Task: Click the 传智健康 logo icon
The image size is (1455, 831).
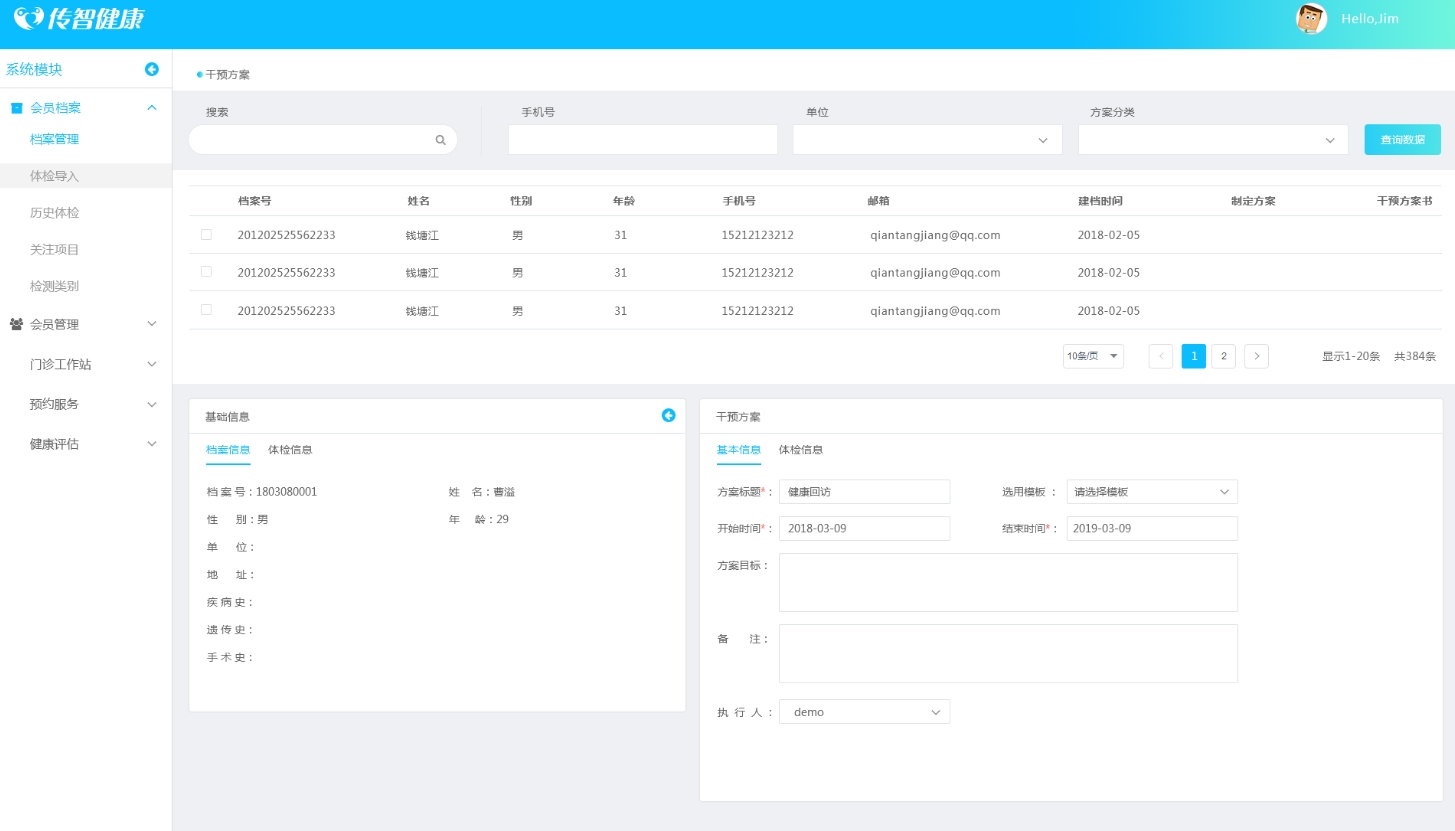Action: [x=29, y=17]
